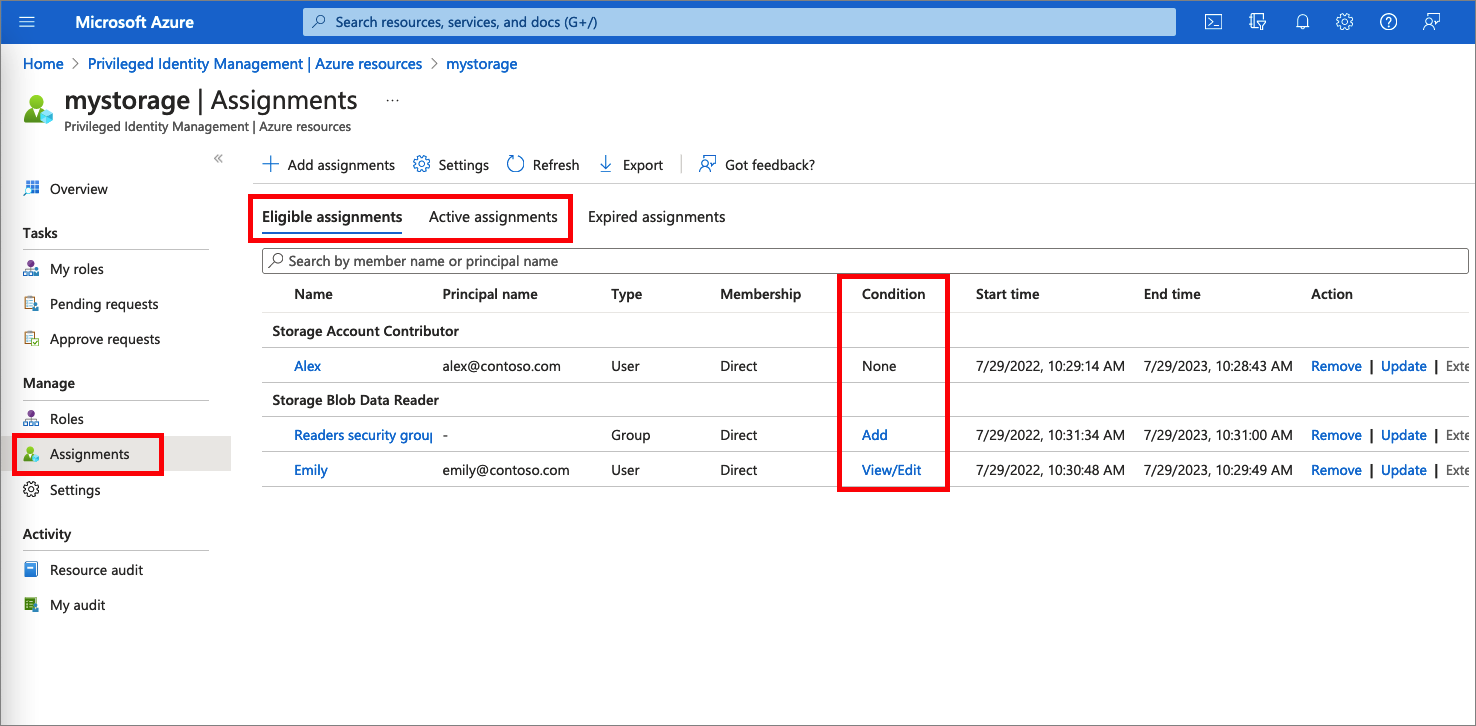Open Resource audit in sidebar

[96, 570]
